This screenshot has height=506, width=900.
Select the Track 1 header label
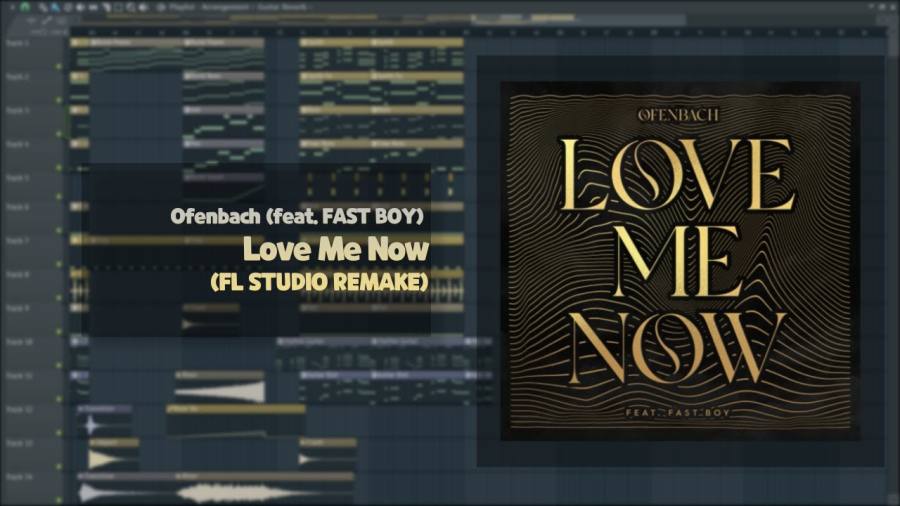[17, 43]
